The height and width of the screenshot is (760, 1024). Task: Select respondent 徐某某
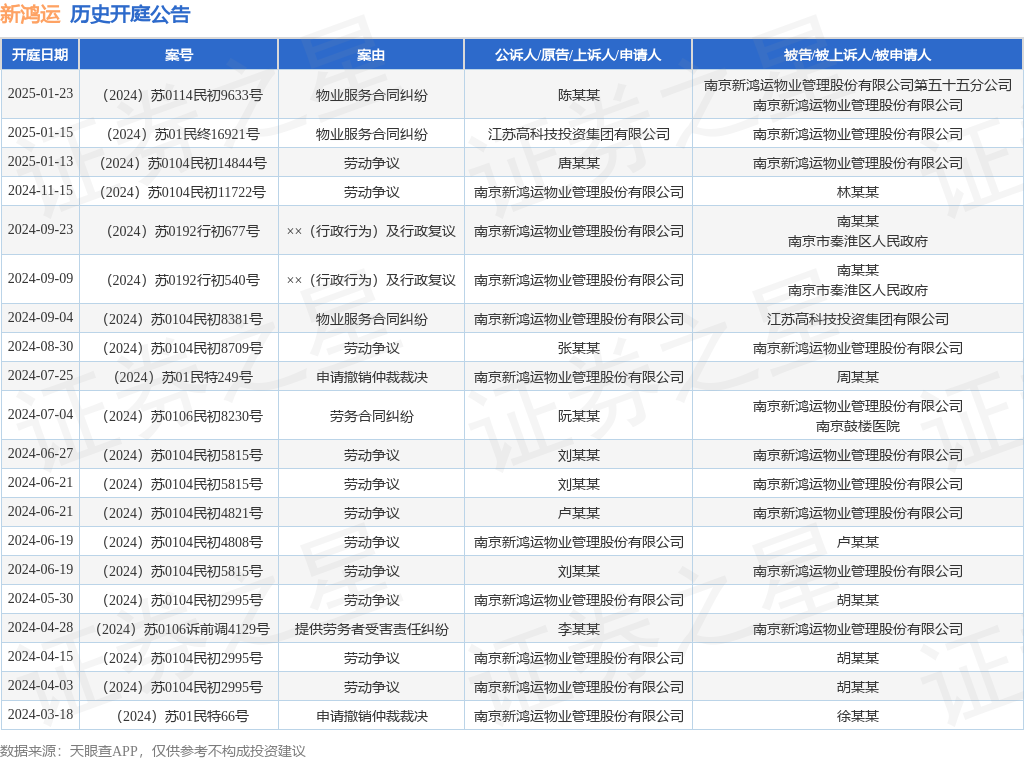coord(857,716)
